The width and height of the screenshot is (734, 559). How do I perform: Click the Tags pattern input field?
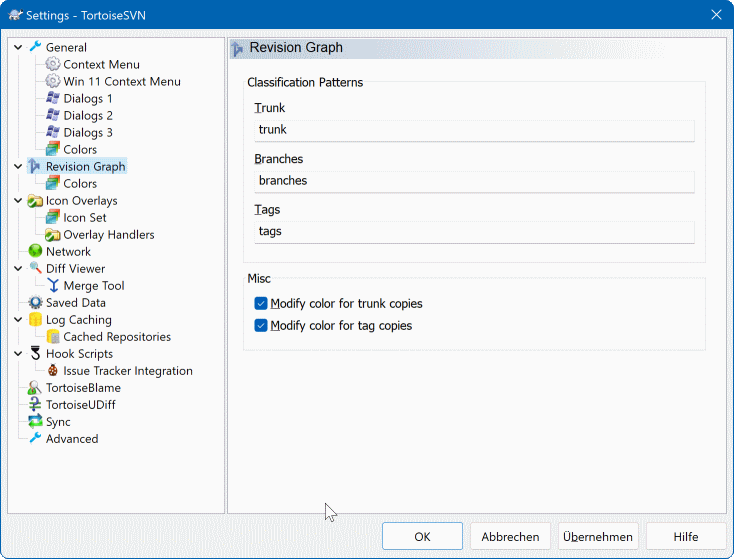pos(474,232)
